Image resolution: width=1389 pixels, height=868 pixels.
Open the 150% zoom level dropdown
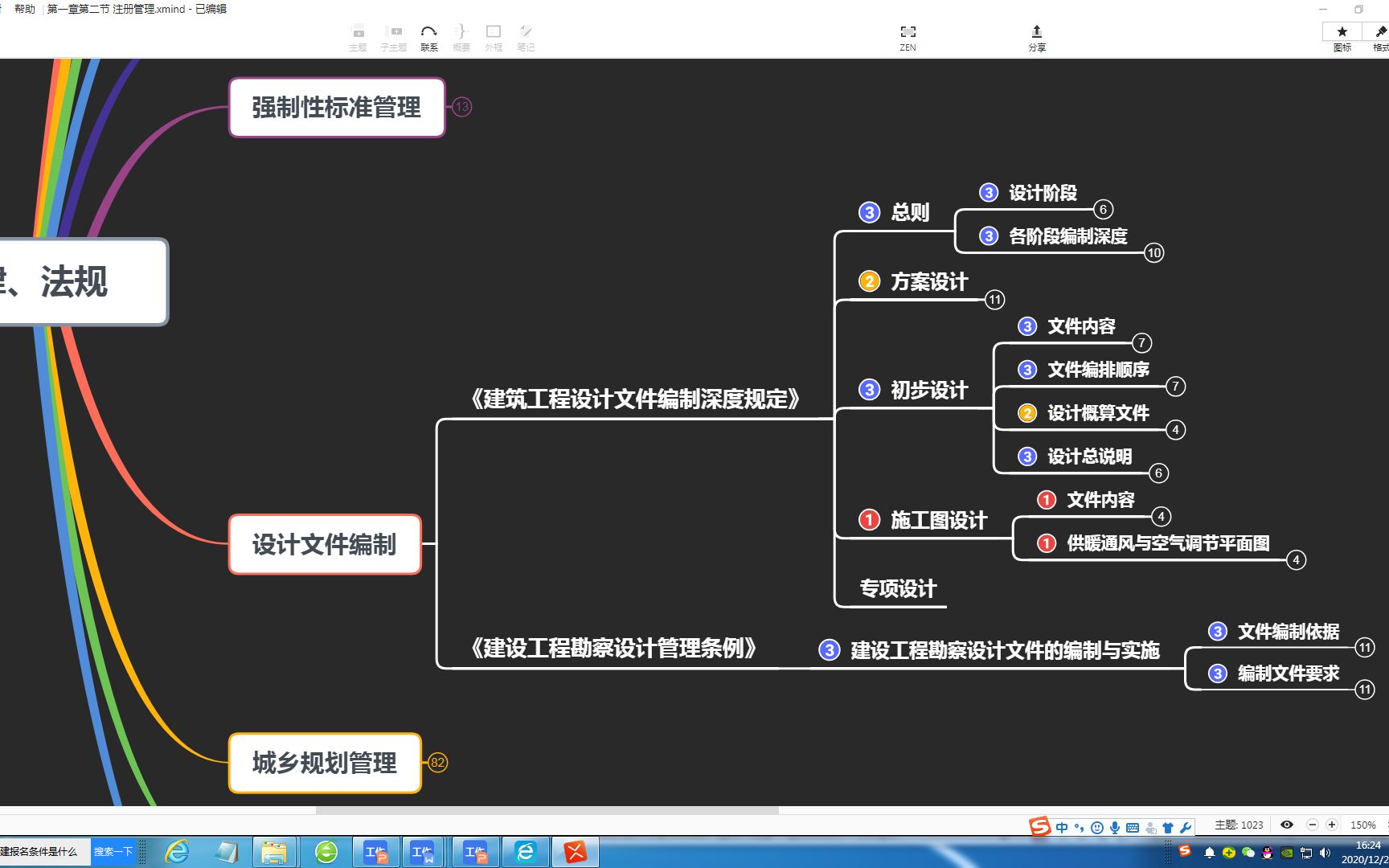point(1362,825)
